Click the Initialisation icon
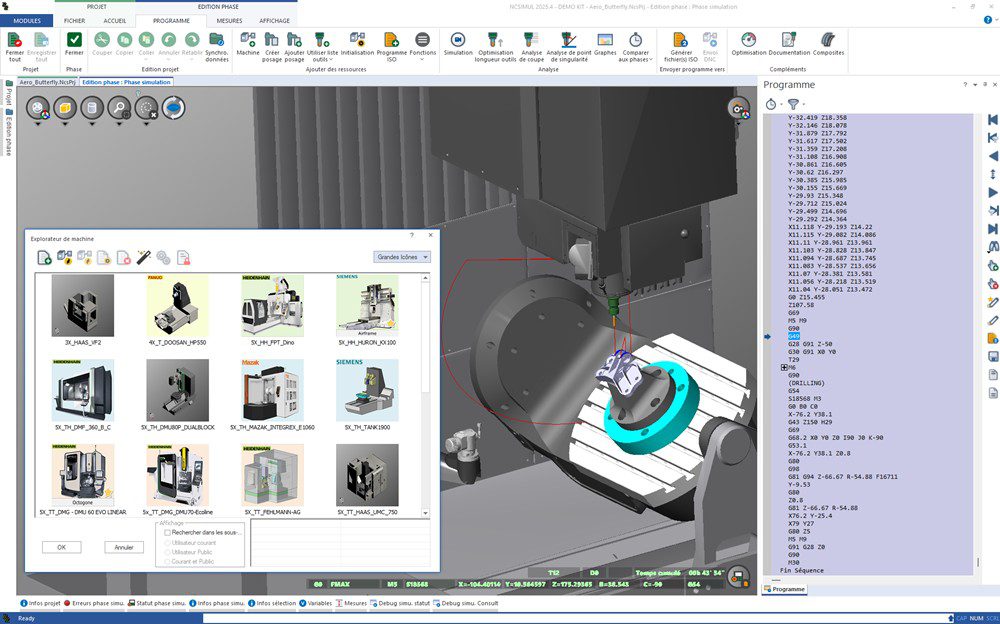Image resolution: width=1000 pixels, height=624 pixels. coord(357,40)
